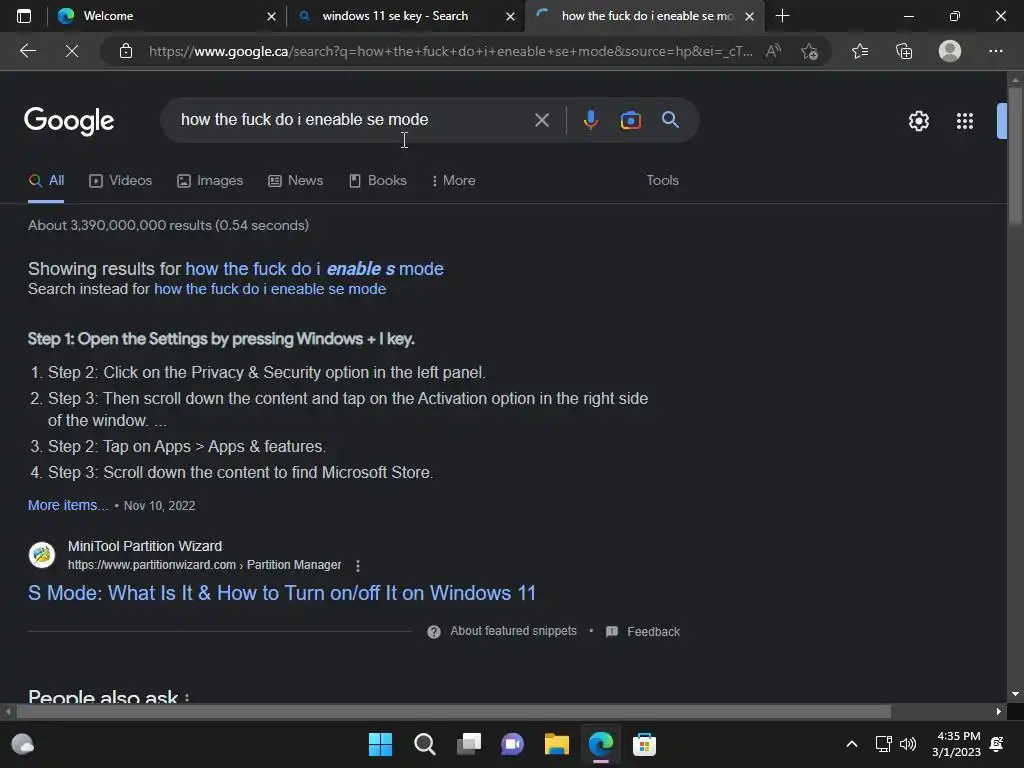Open File Explorer from taskbar
Image resolution: width=1024 pixels, height=768 pixels.
(x=556, y=744)
